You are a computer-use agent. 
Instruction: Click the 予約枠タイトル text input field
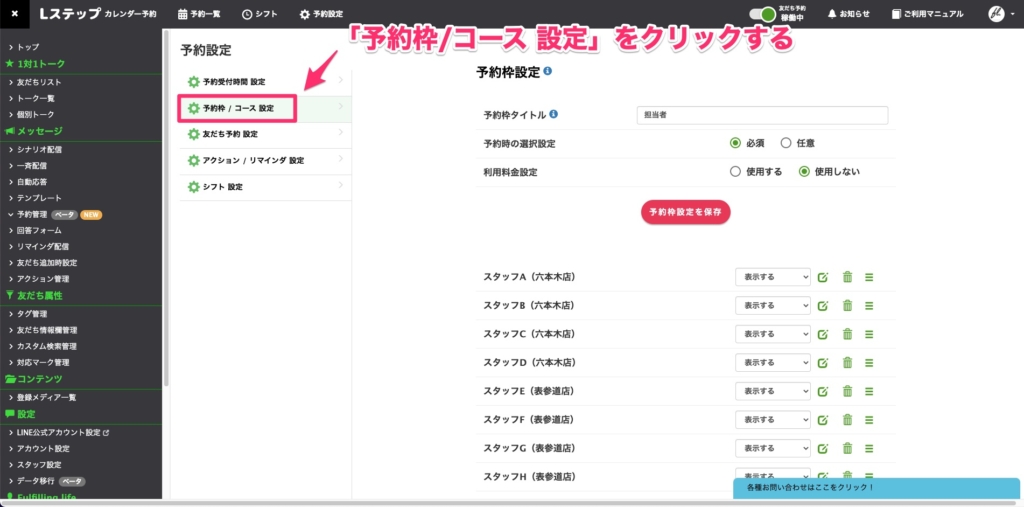(x=762, y=115)
